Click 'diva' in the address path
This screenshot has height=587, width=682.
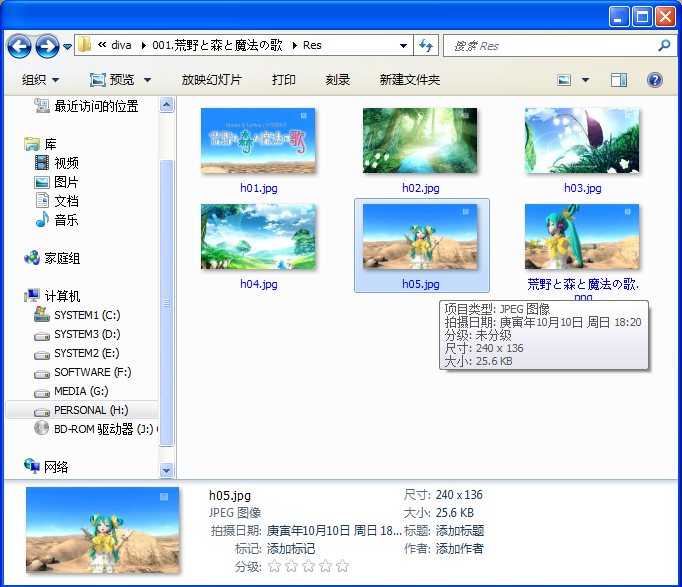click(121, 45)
